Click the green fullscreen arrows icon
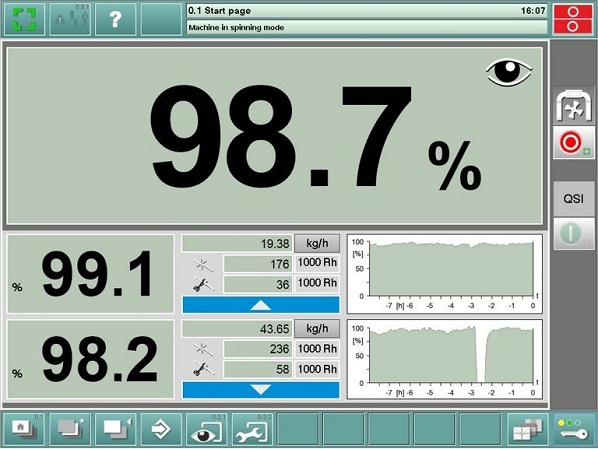598x449 pixels. (x=24, y=19)
